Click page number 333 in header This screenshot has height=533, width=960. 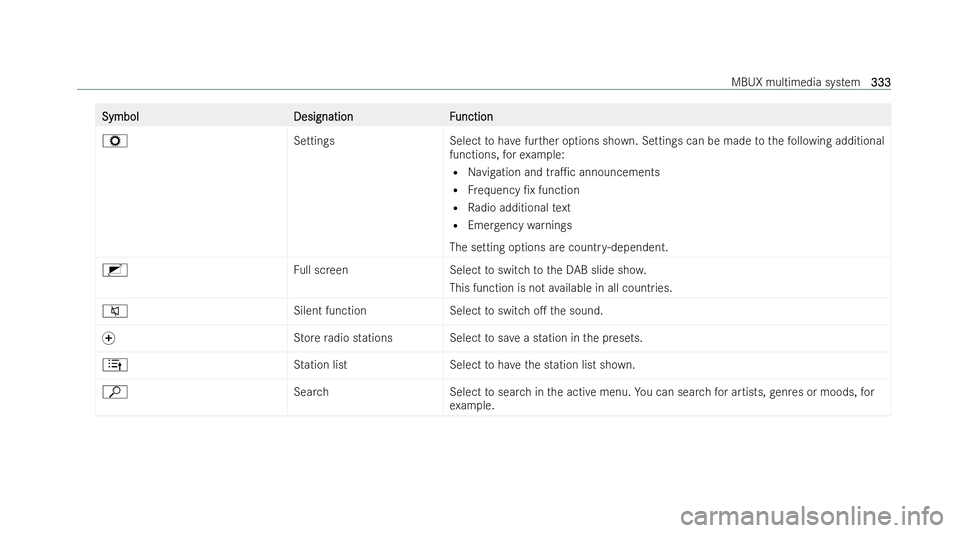(x=880, y=82)
